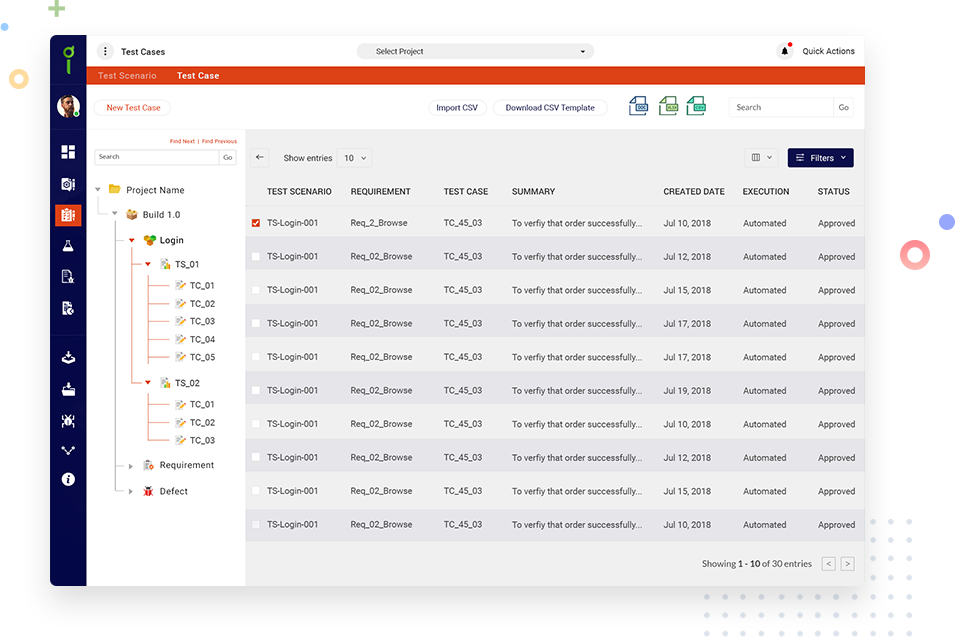This screenshot has width=955, height=637.
Task: Click the settings gear sidebar icon
Action: 68,184
